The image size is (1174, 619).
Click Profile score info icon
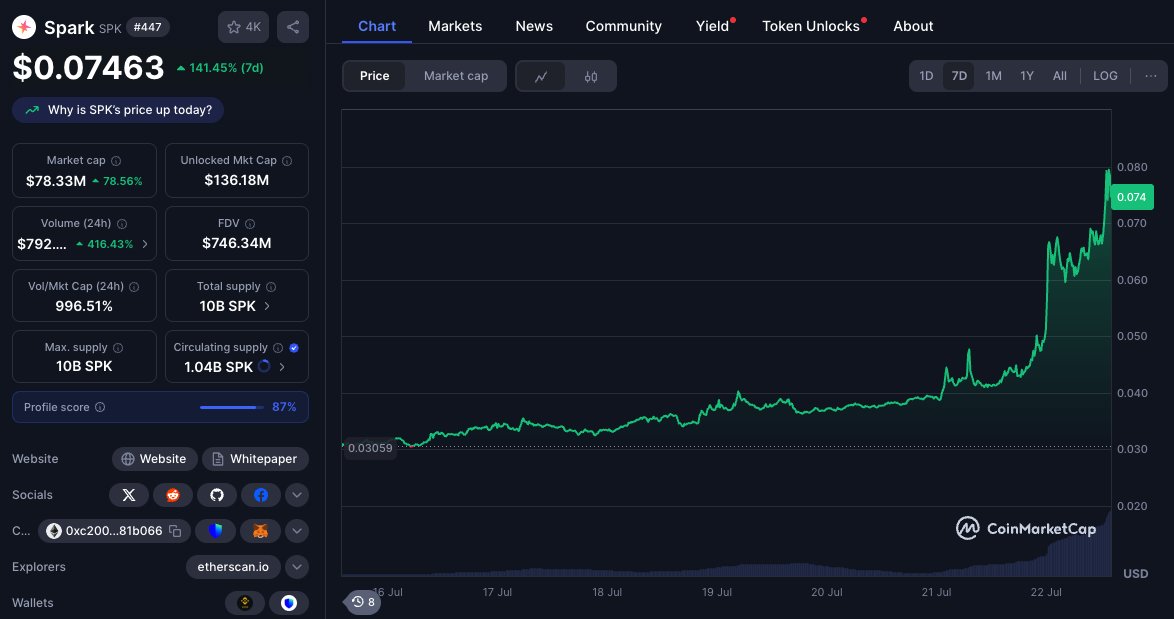coord(100,407)
